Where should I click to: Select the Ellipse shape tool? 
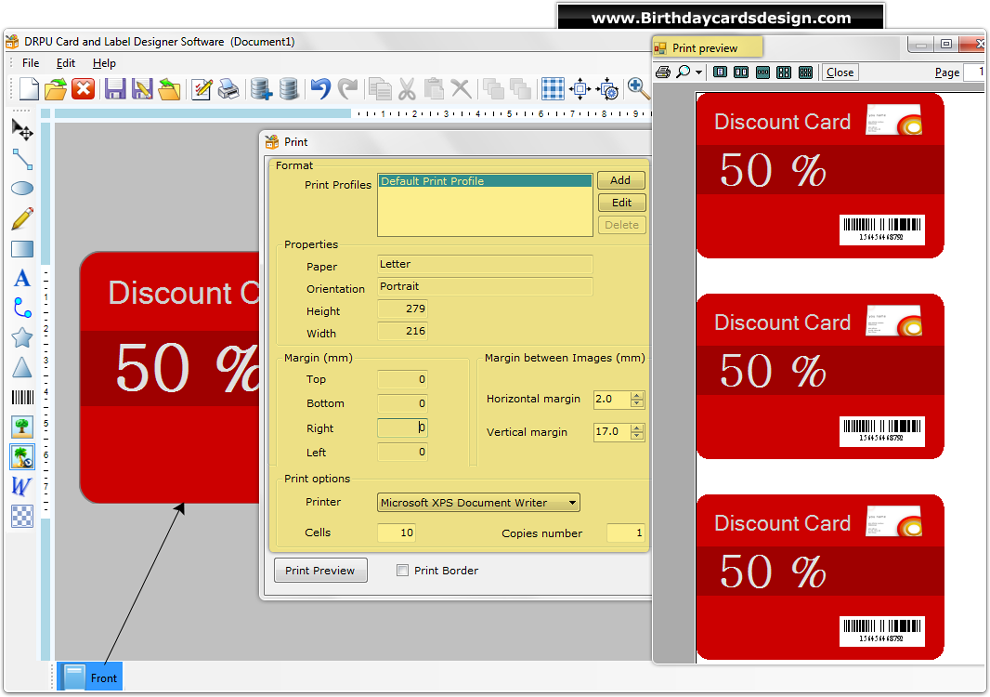tap(22, 188)
